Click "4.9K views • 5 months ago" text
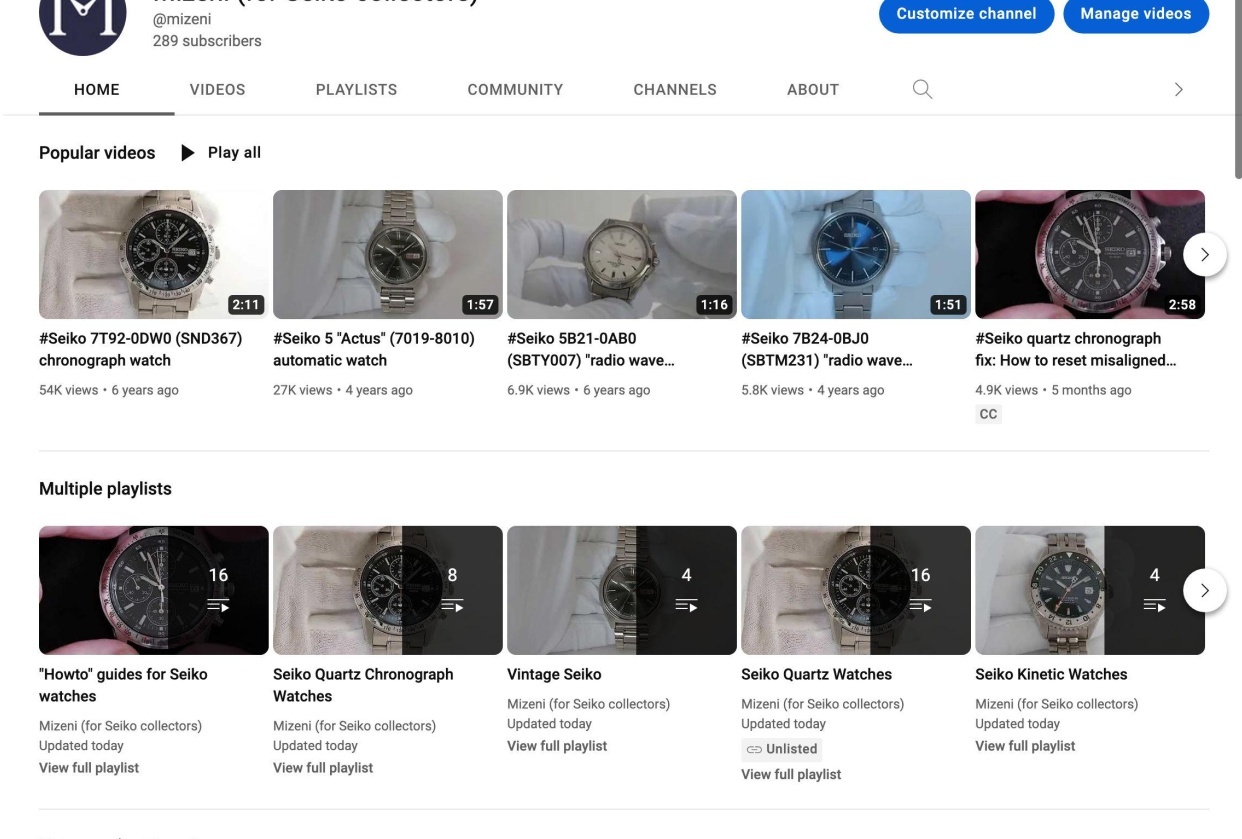Screen dimensions: 1242x839 coord(1053,390)
